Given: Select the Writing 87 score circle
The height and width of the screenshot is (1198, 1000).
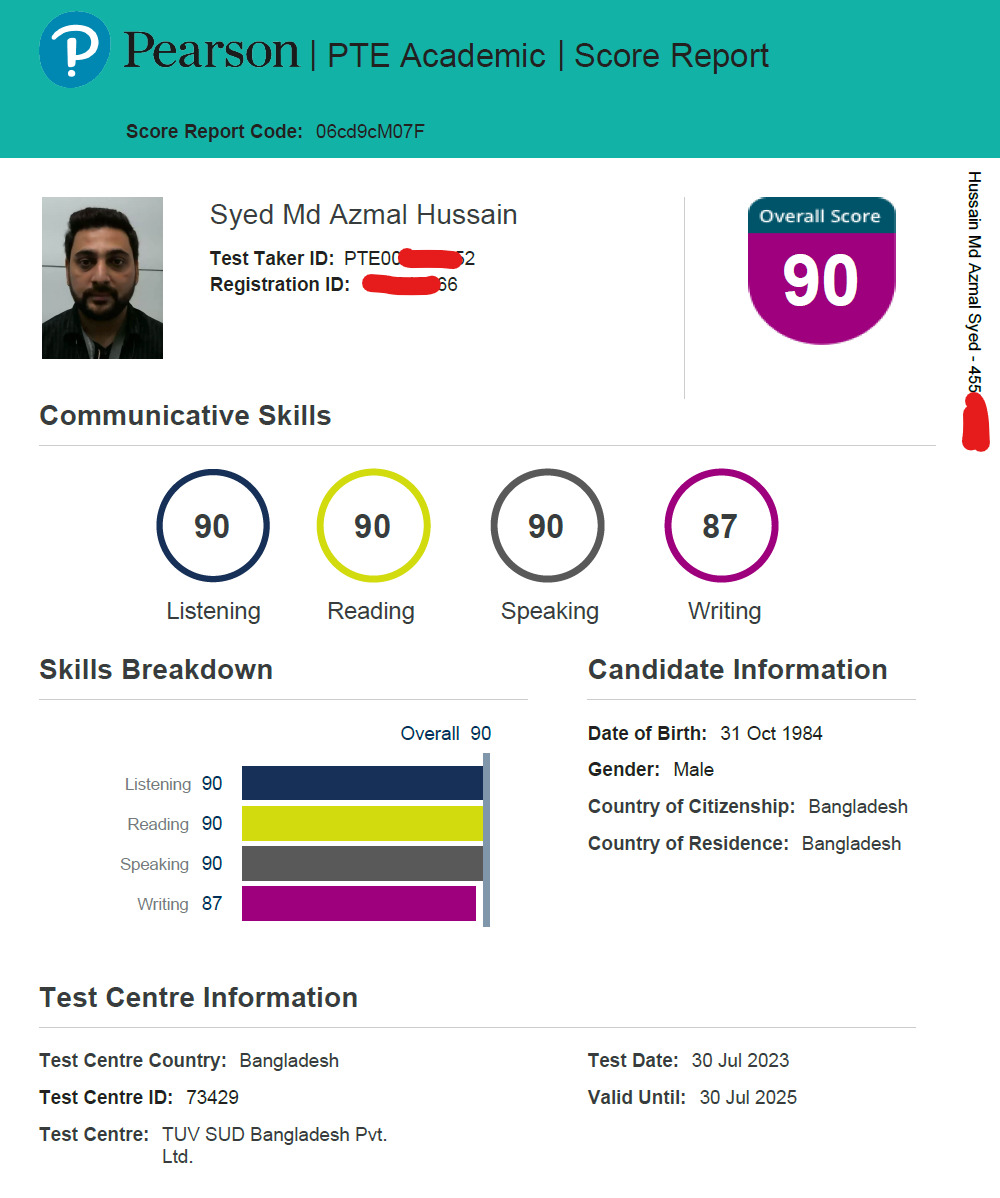Looking at the screenshot, I should click(x=721, y=526).
